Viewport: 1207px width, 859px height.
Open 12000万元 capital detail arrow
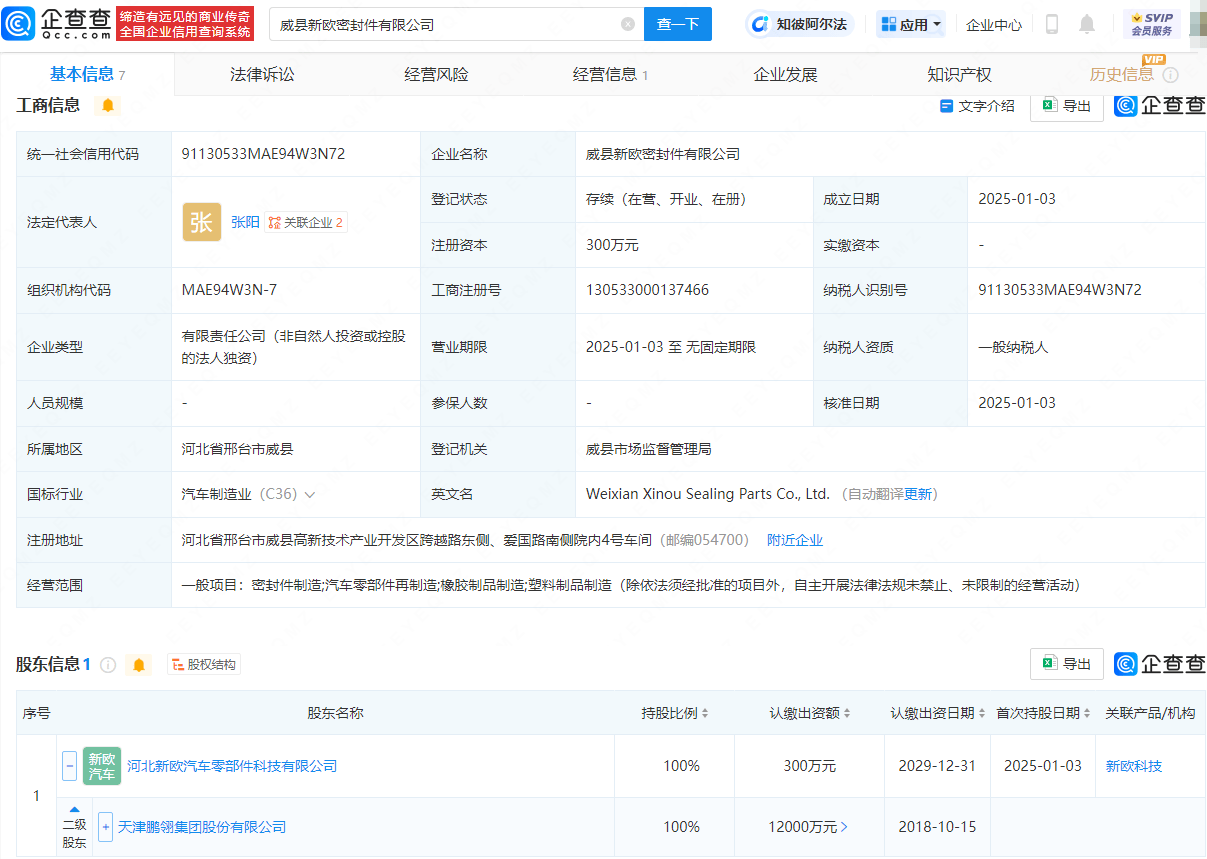[843, 827]
